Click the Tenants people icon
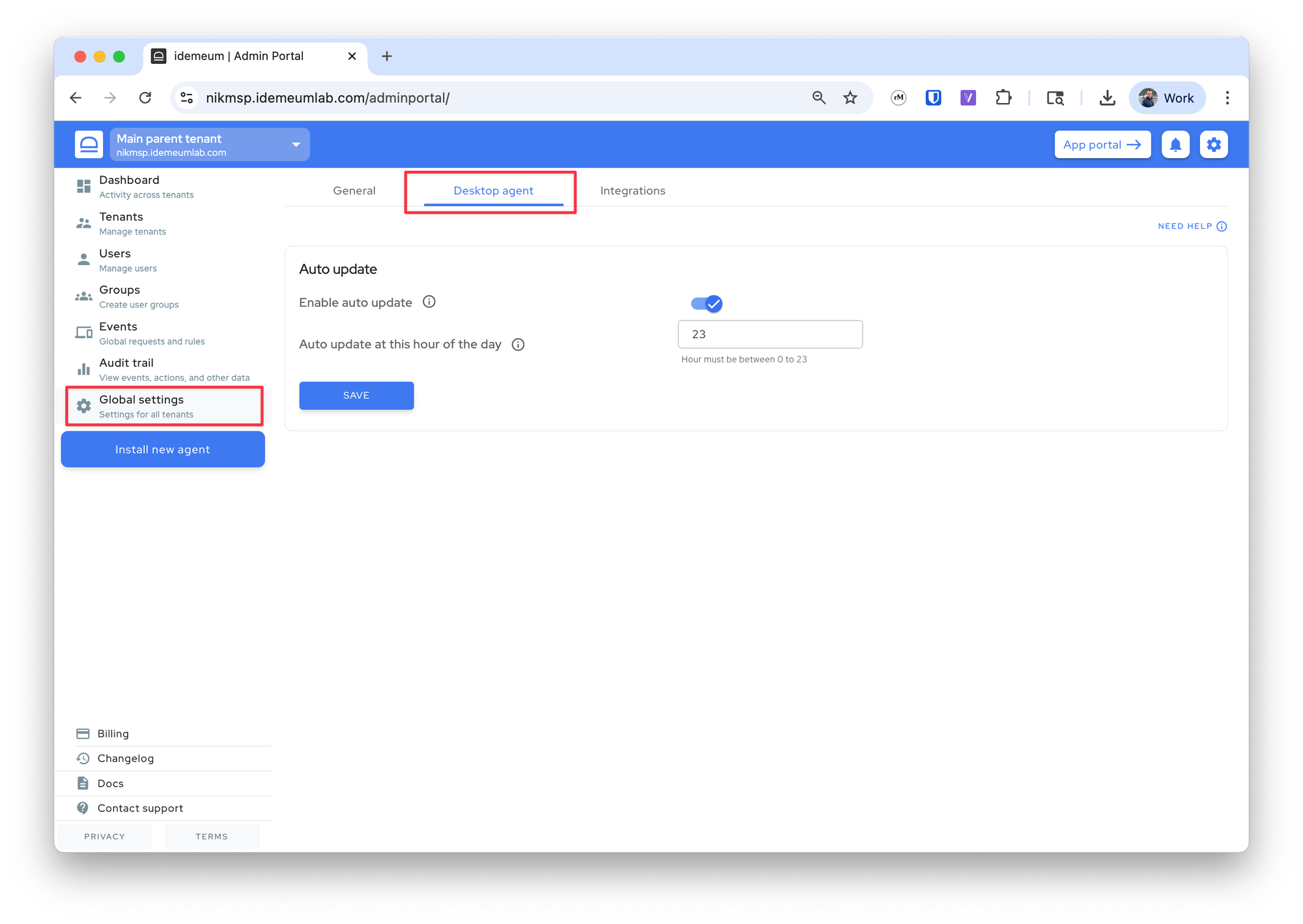 [x=84, y=224]
